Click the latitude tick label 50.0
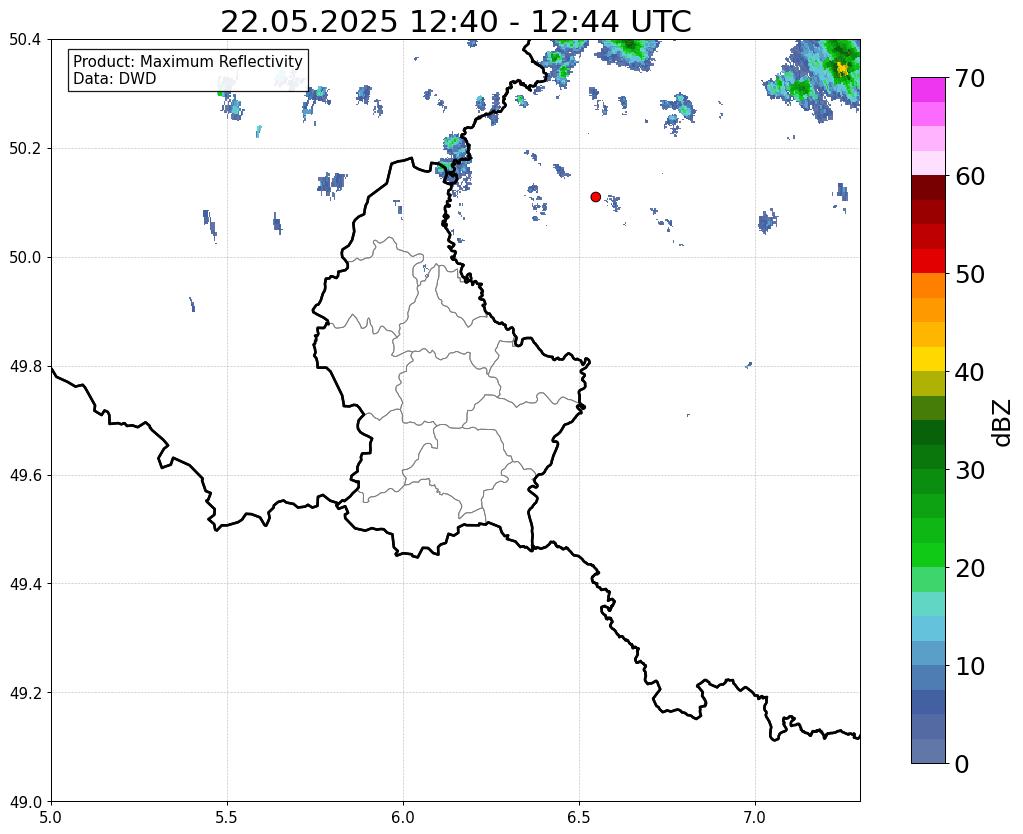1023x834 pixels. coord(25,258)
